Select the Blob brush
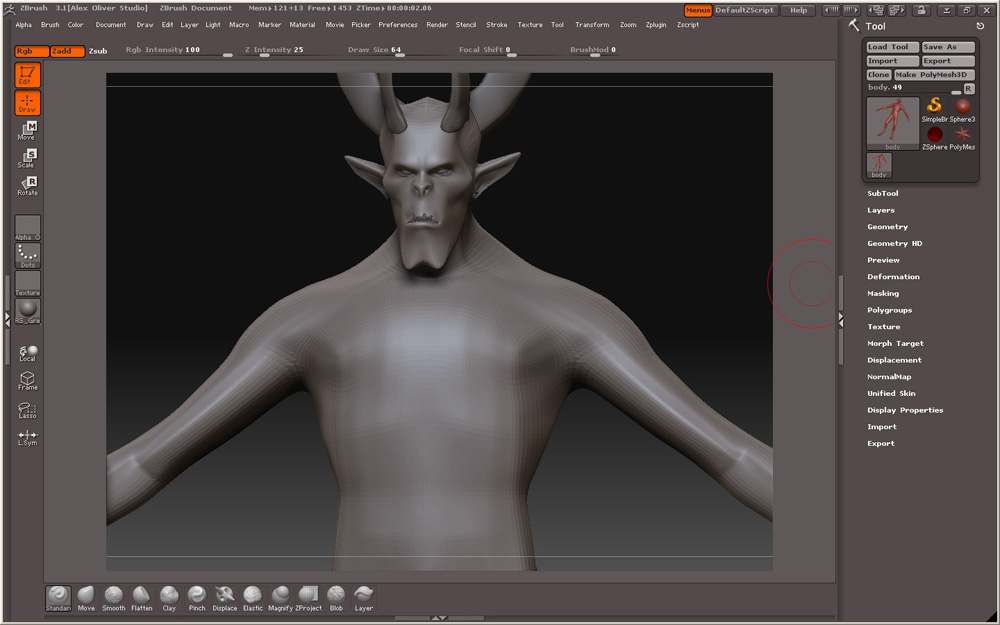1000x625 pixels. pyautogui.click(x=336, y=598)
